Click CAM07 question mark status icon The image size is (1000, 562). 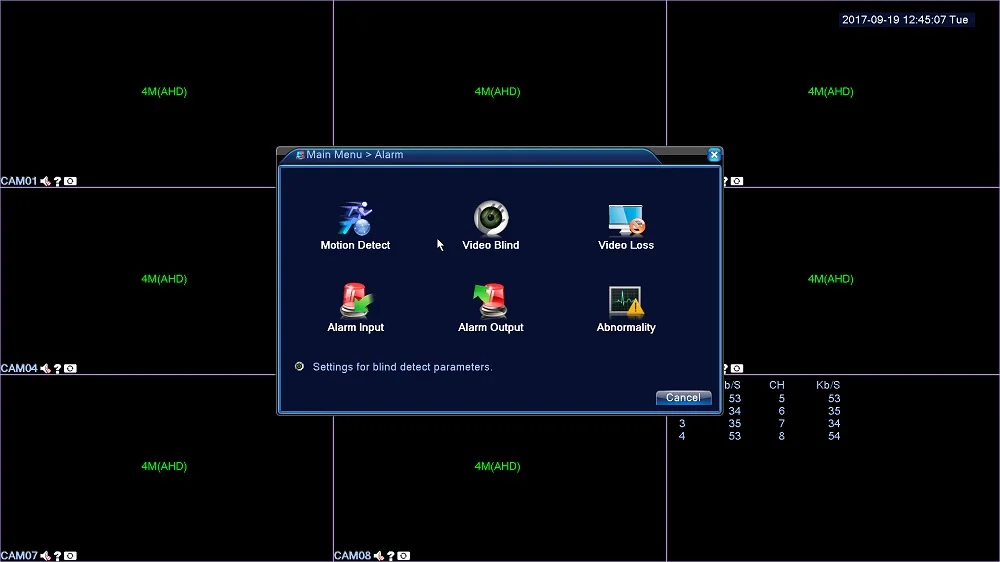pos(57,556)
